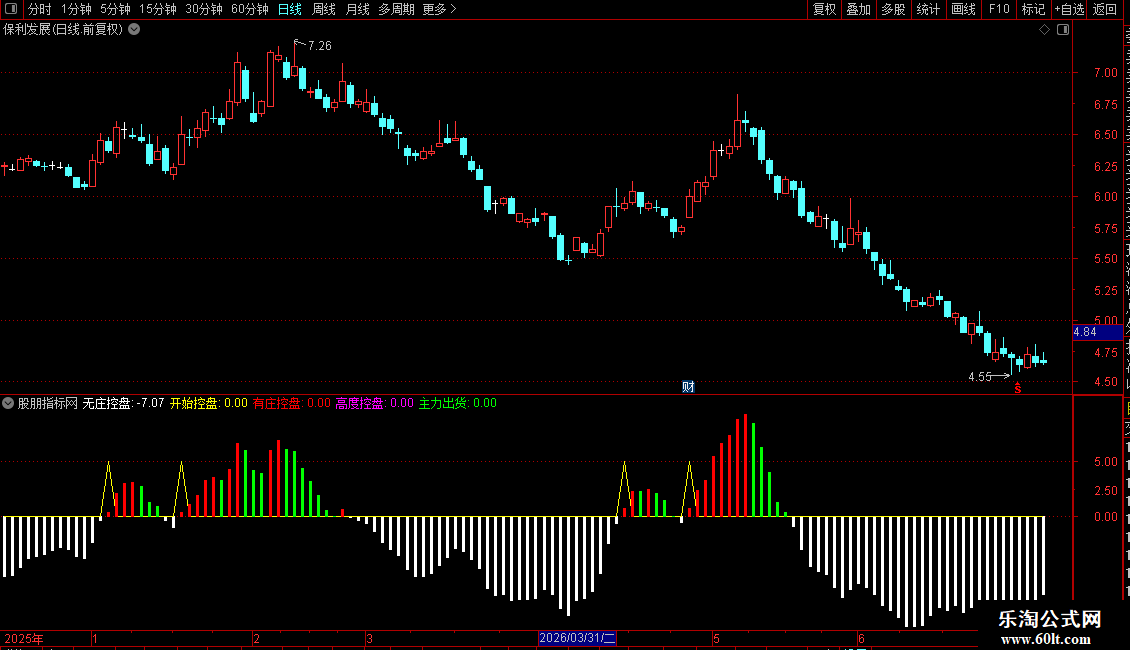The height and width of the screenshot is (650, 1130).
Task: Open the 多股 multi-stock view
Action: point(893,9)
